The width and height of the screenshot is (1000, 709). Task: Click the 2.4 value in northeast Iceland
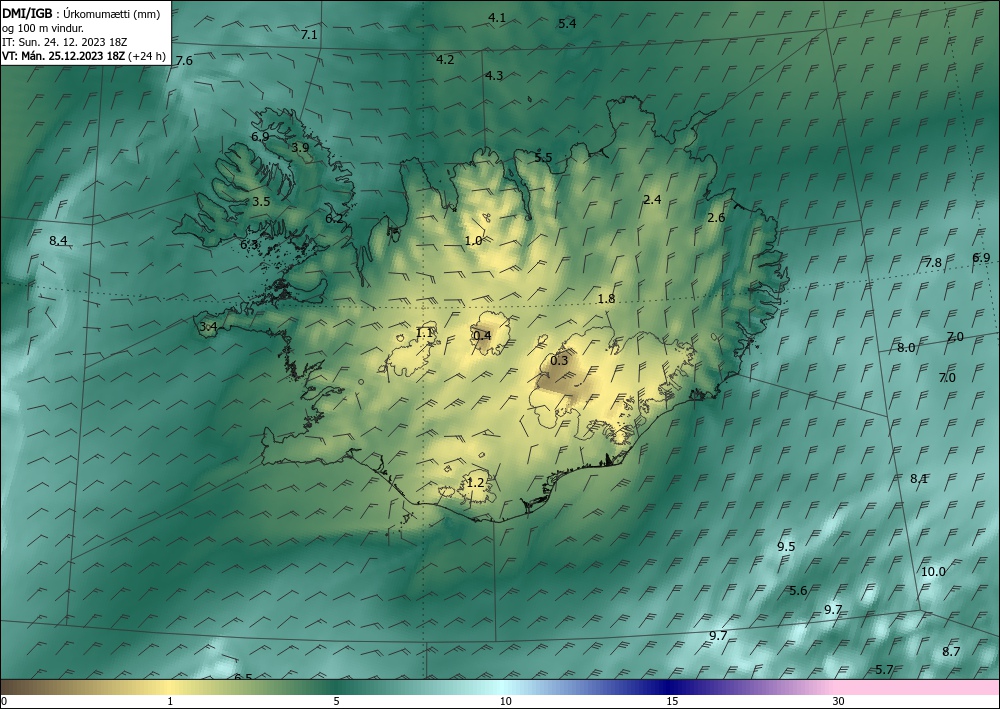[652, 200]
